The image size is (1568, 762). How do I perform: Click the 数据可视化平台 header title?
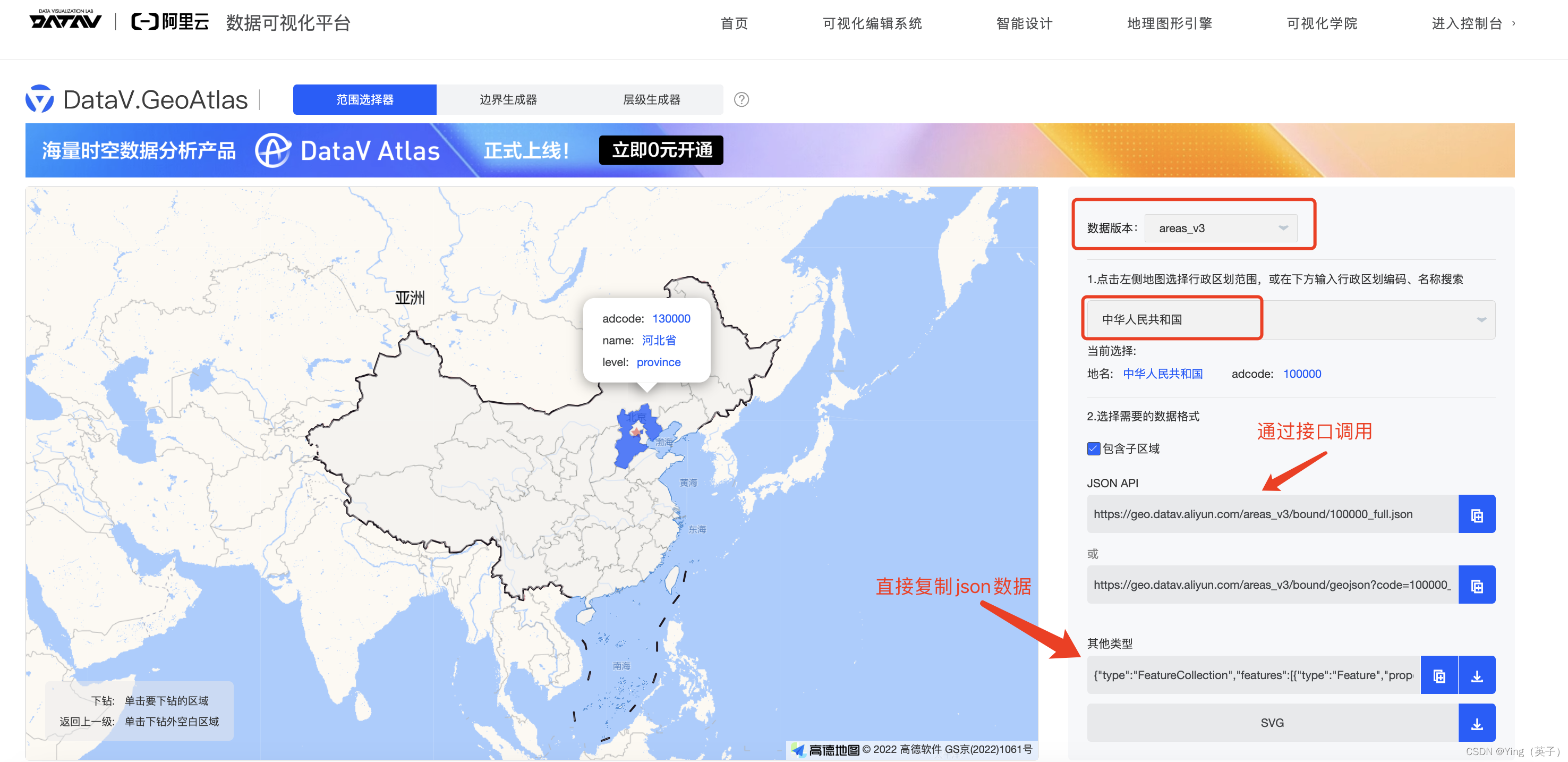coord(288,22)
